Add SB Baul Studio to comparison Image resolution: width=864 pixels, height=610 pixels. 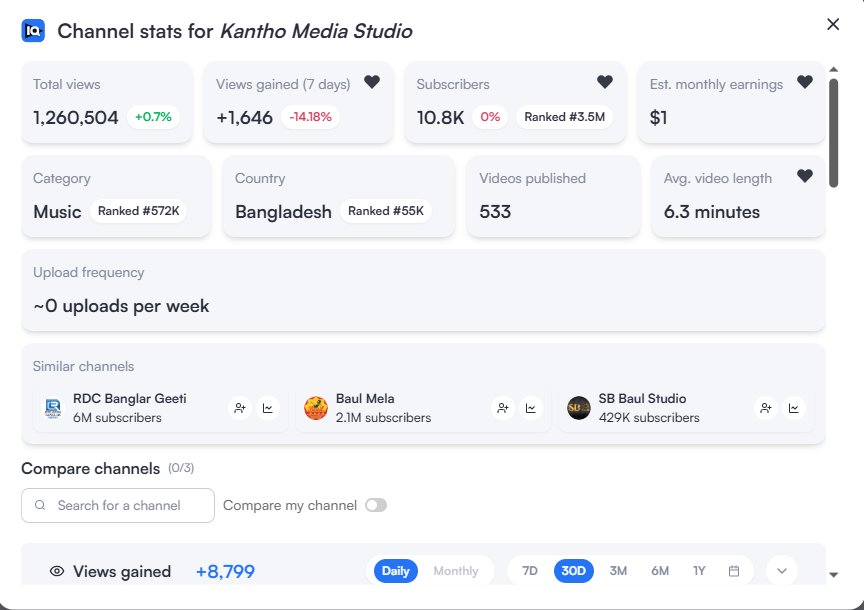[x=766, y=408]
